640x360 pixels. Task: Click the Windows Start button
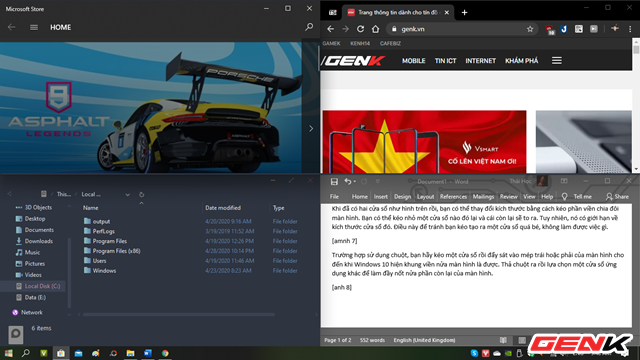9,353
